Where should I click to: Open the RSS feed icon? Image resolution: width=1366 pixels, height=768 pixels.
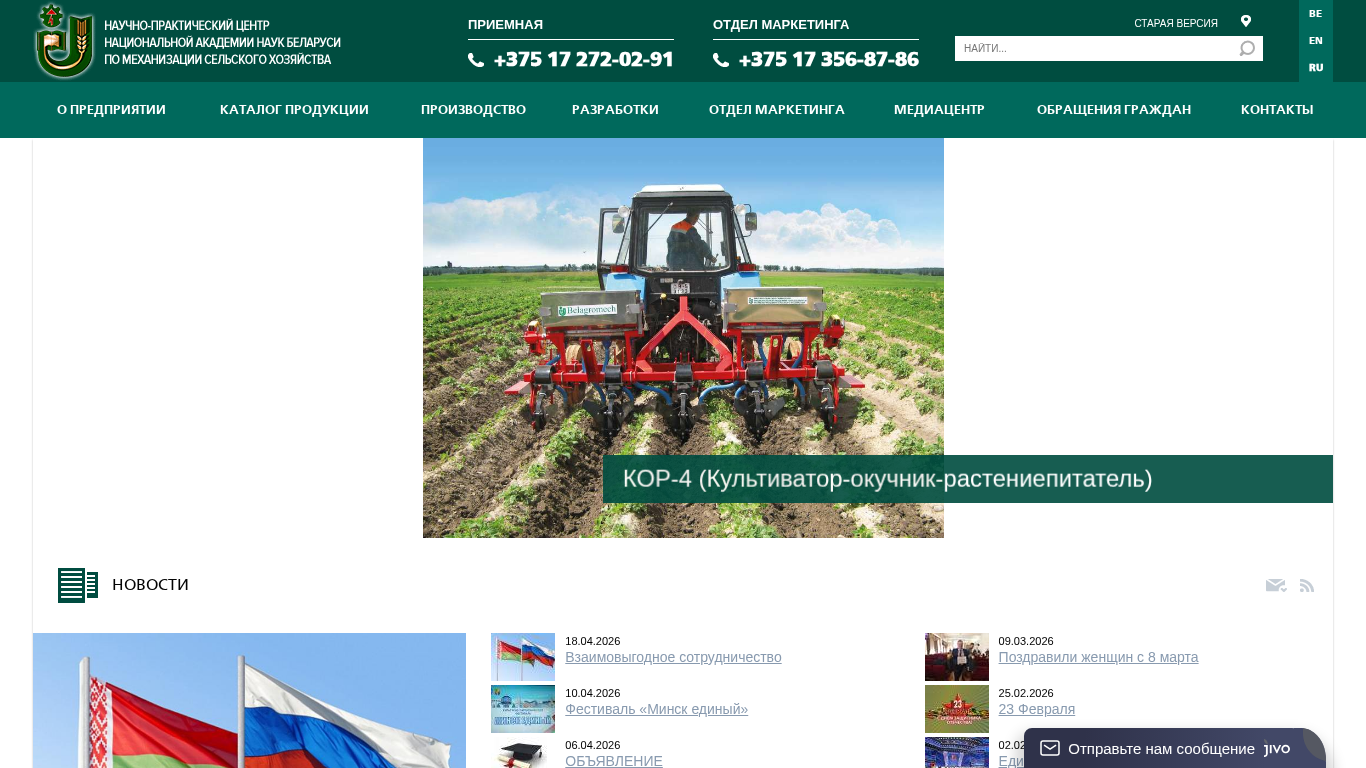point(1307,585)
